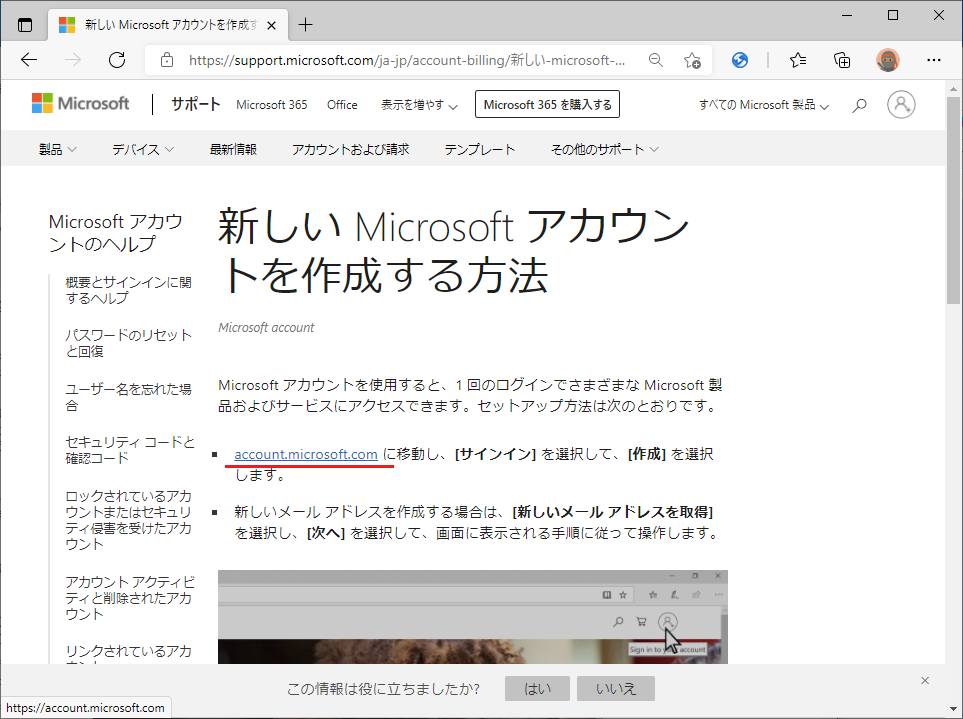The width and height of the screenshot is (963, 719).
Task: Click the page vertical scrollbar thumb
Action: pos(953,200)
